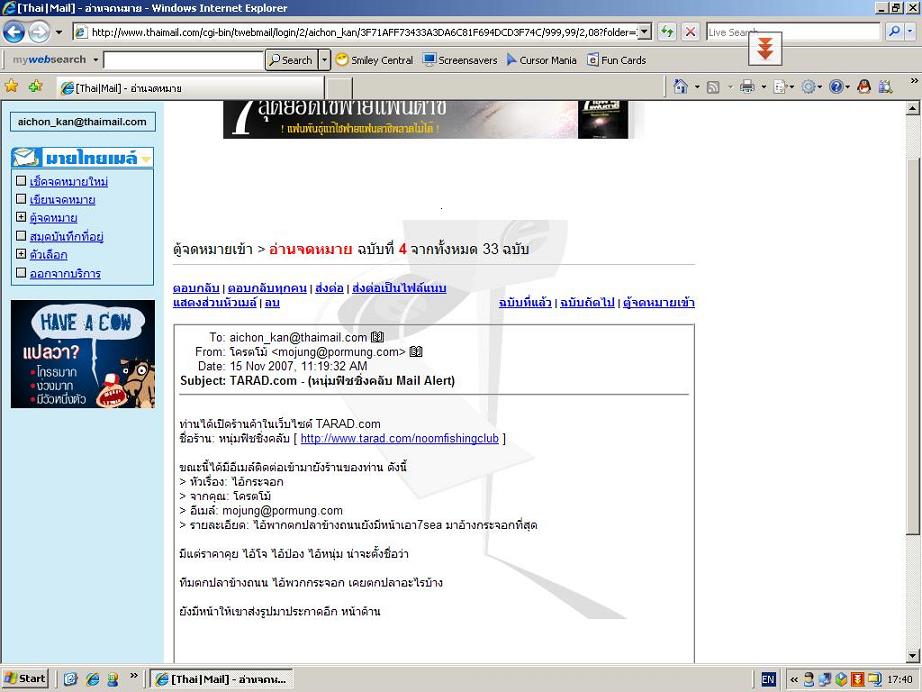Click the [Thai|Mail] taskbar window button
This screenshot has height=692, width=922.
click(x=221, y=679)
